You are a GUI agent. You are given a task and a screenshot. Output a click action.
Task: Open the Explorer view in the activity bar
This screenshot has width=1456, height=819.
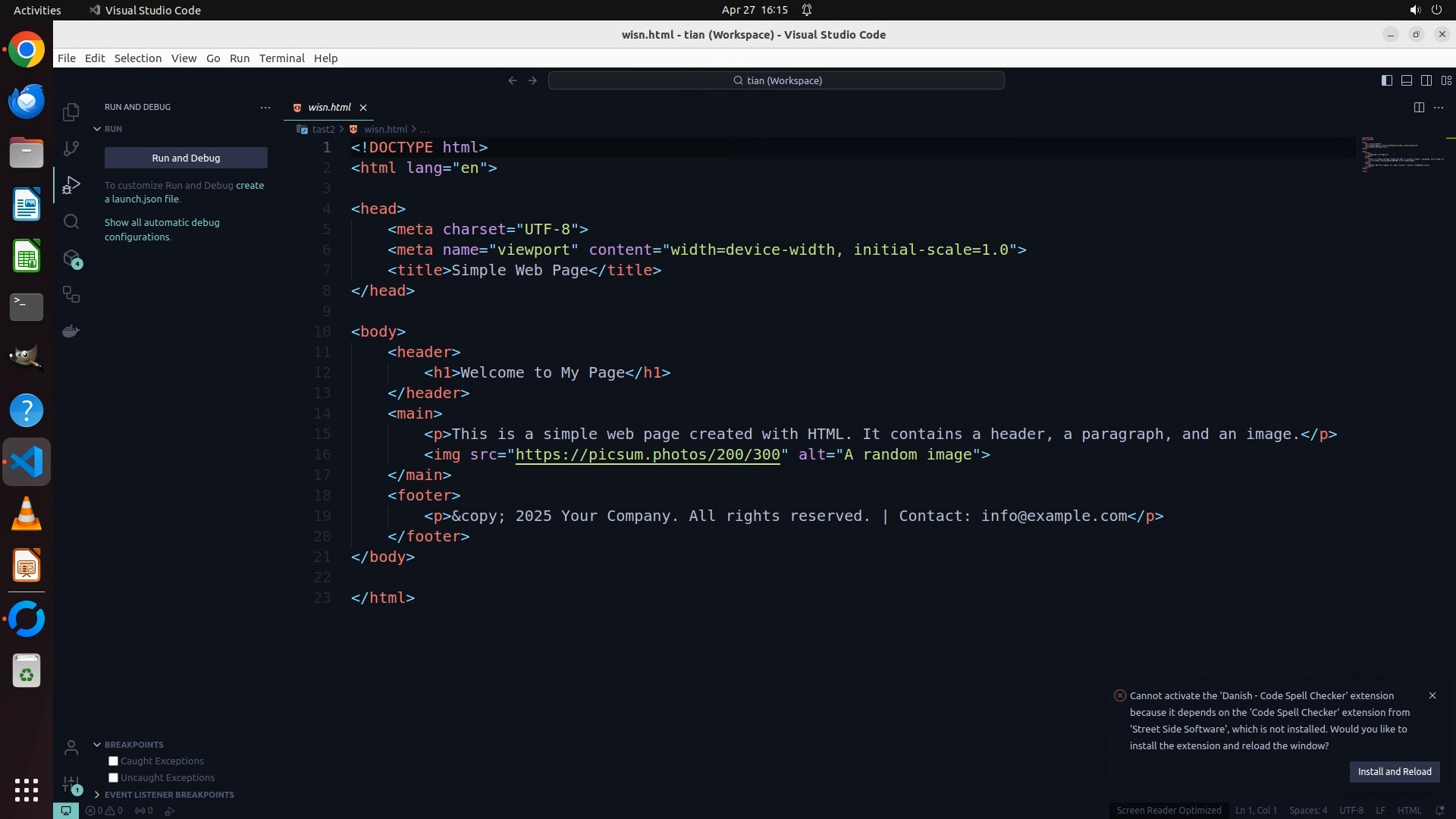(71, 112)
